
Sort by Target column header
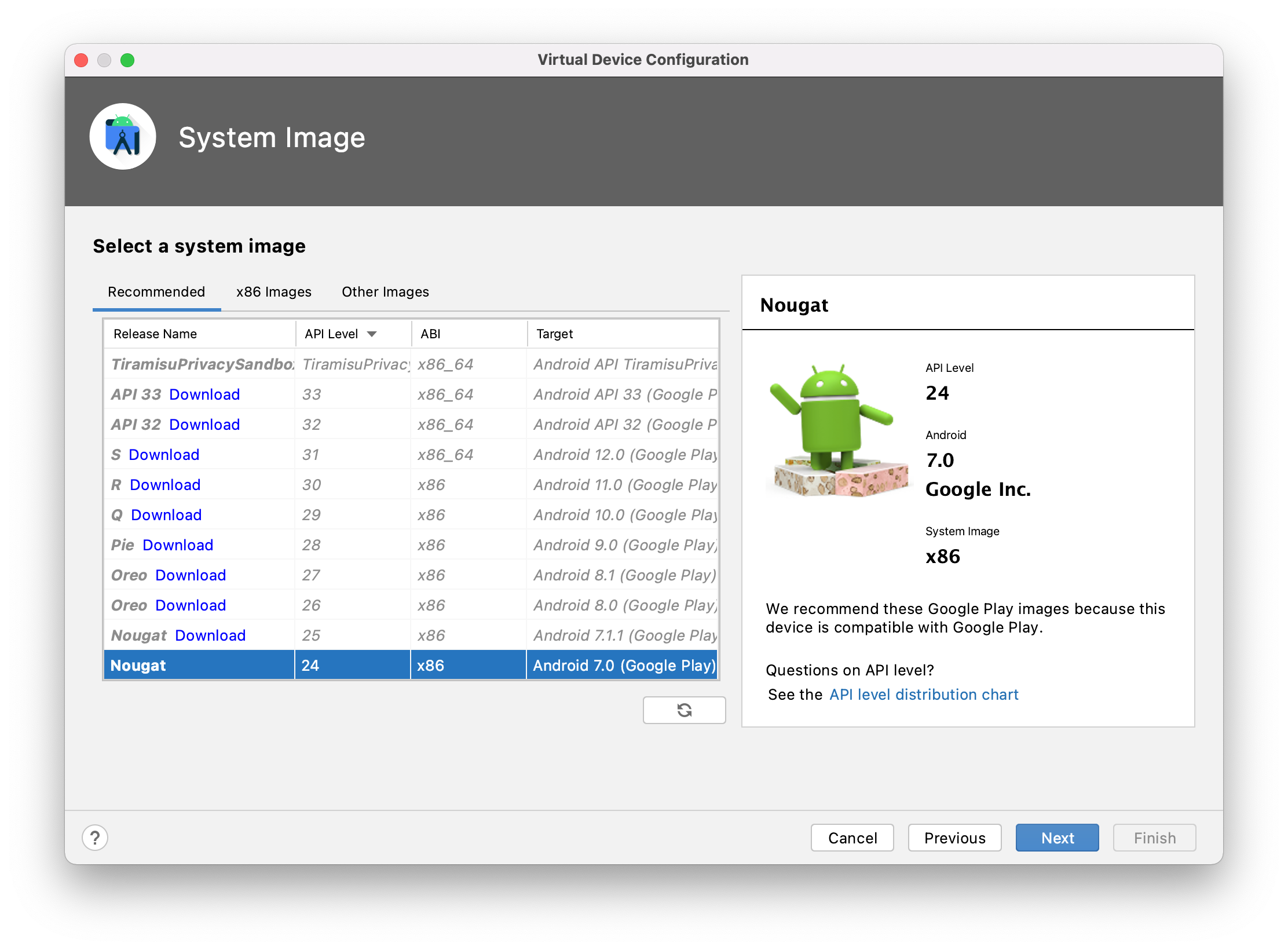554,334
